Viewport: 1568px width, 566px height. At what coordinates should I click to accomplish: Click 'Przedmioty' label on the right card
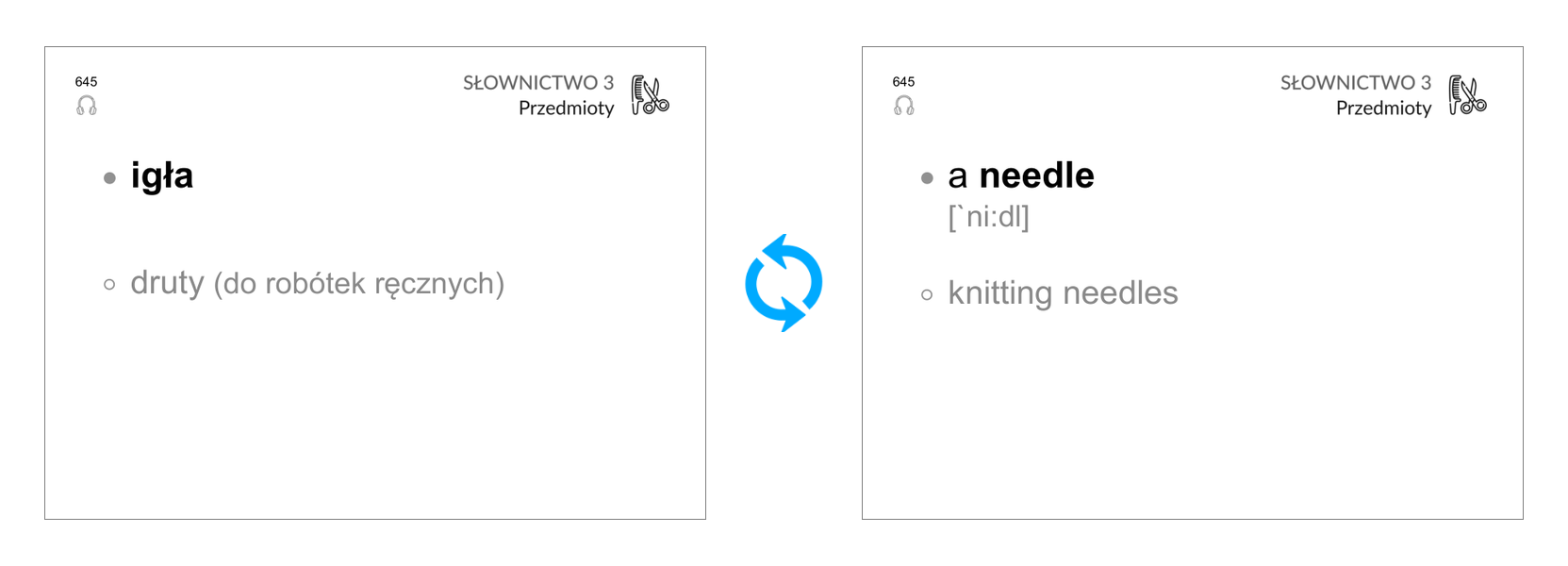click(1383, 108)
